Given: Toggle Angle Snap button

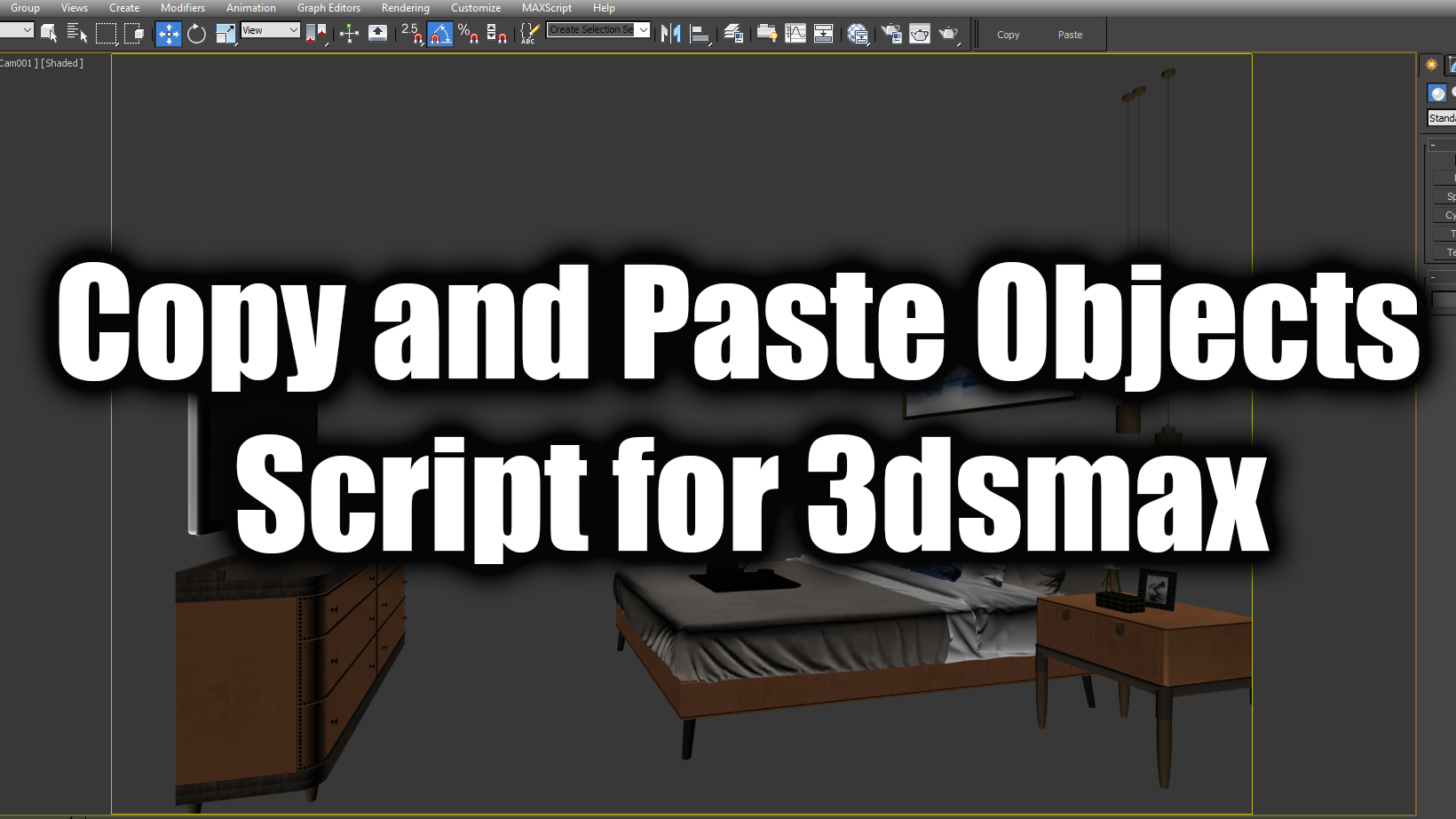Looking at the screenshot, I should point(440,34).
